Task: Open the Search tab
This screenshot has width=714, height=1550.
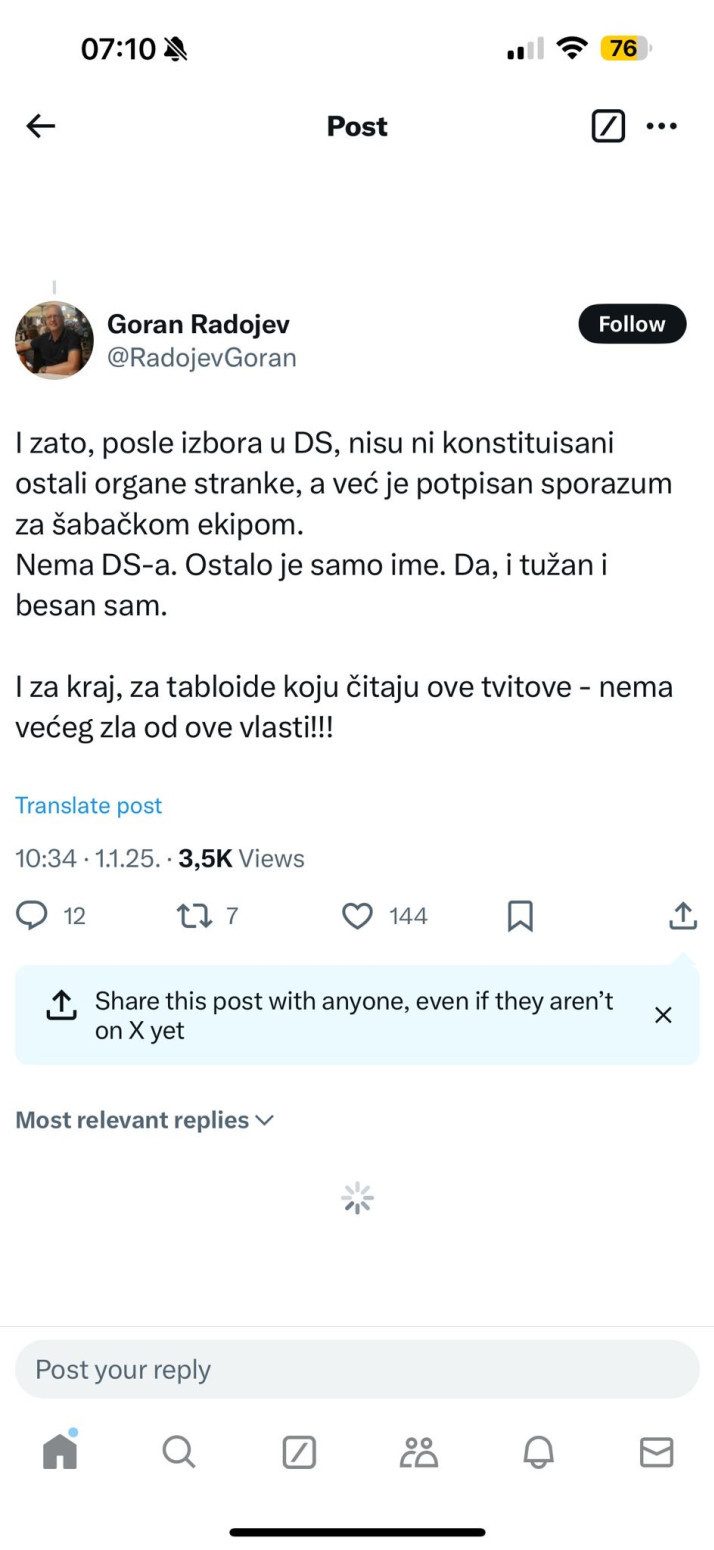Action: click(179, 1451)
